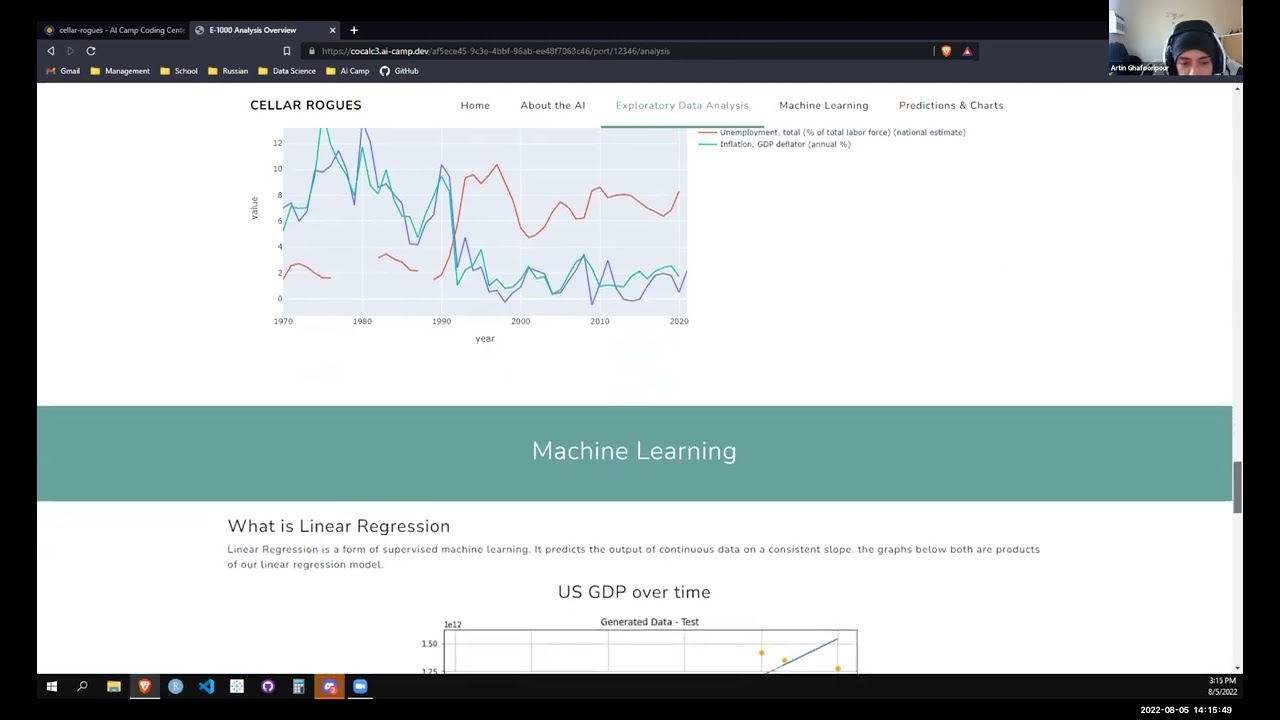Open Zoom from the taskbar

(360, 686)
